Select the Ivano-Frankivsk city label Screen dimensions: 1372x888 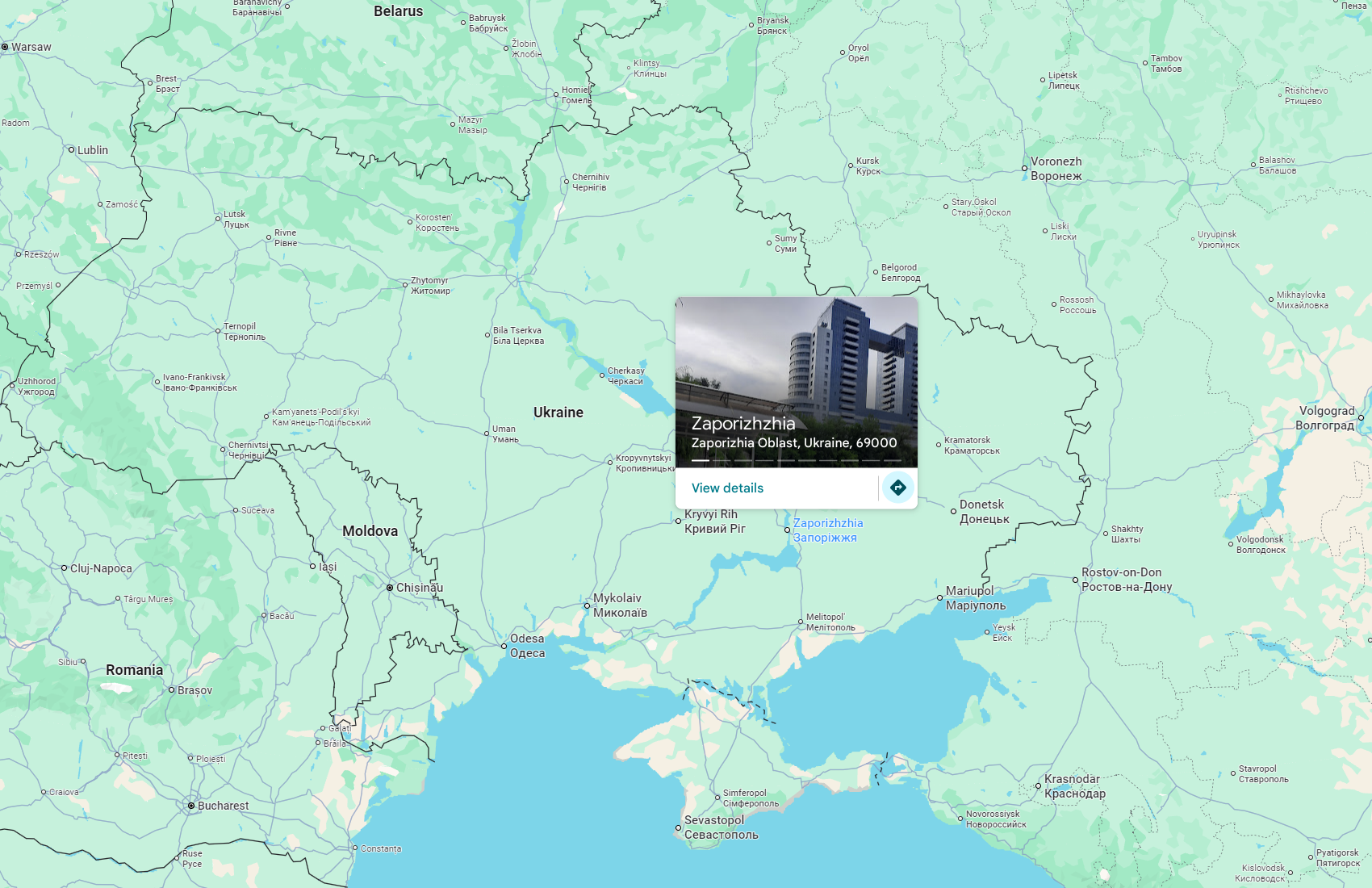200,383
